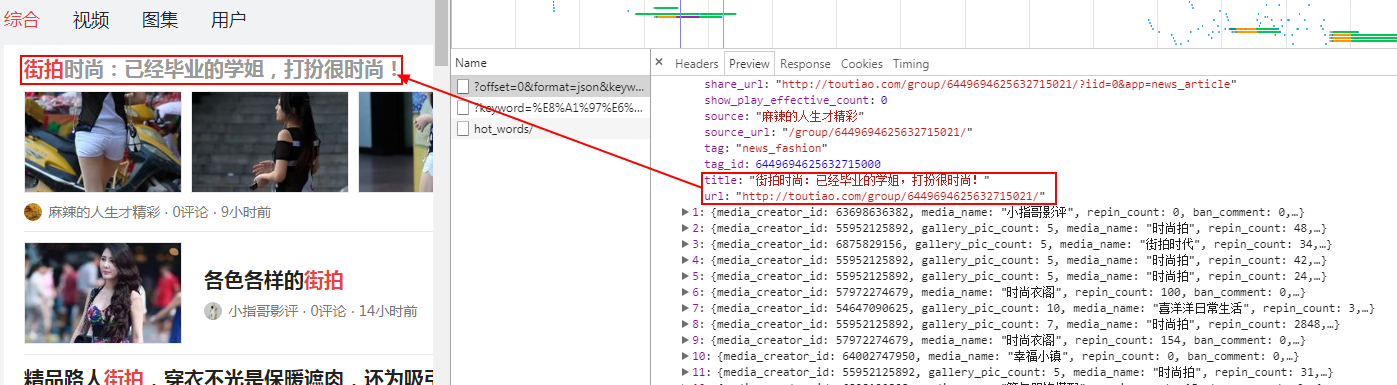This screenshot has width=1397, height=385.
Task: Expand JSON item 1 (小指哥影评)
Action: pyautogui.click(x=686, y=212)
